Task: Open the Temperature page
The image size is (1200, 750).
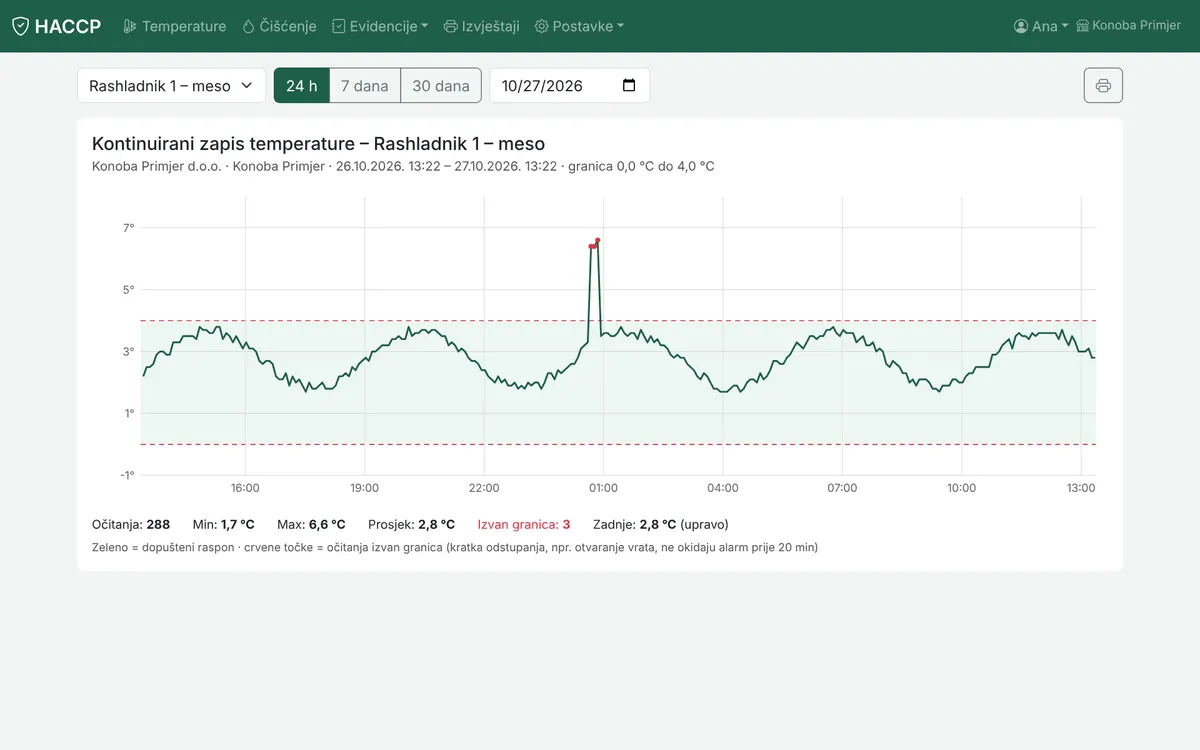Action: [175, 26]
